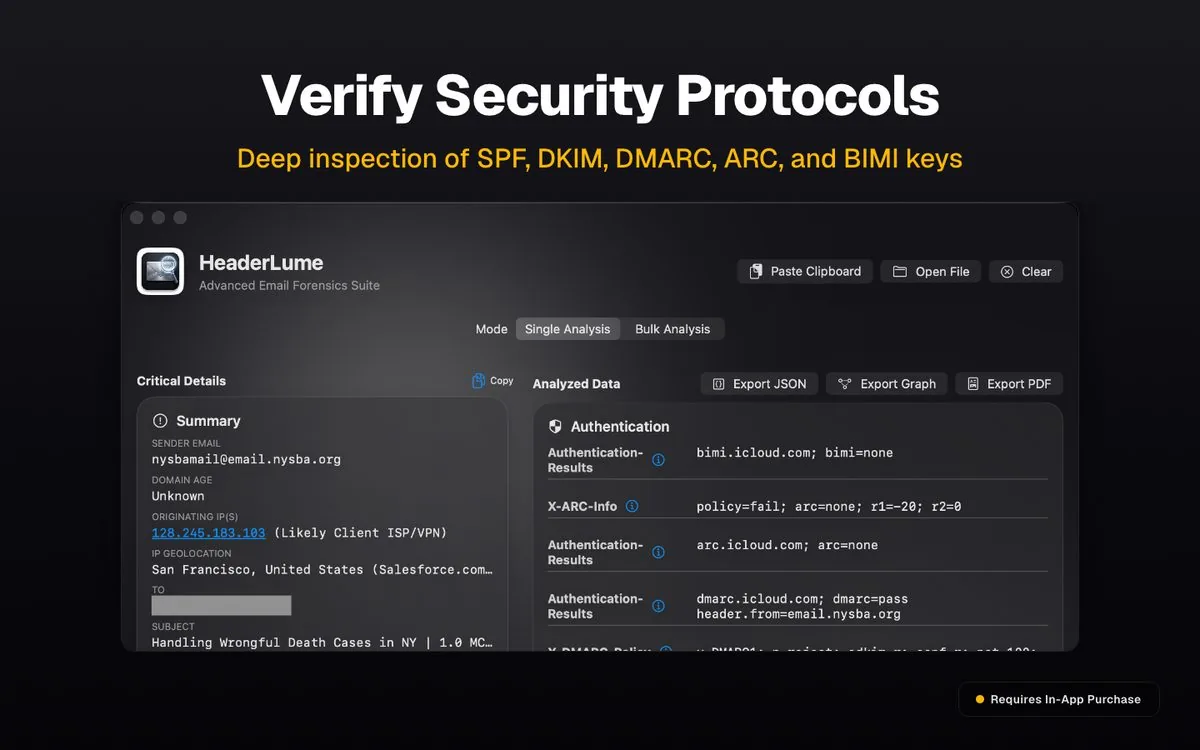Click the Export JSON button

[x=759, y=384]
